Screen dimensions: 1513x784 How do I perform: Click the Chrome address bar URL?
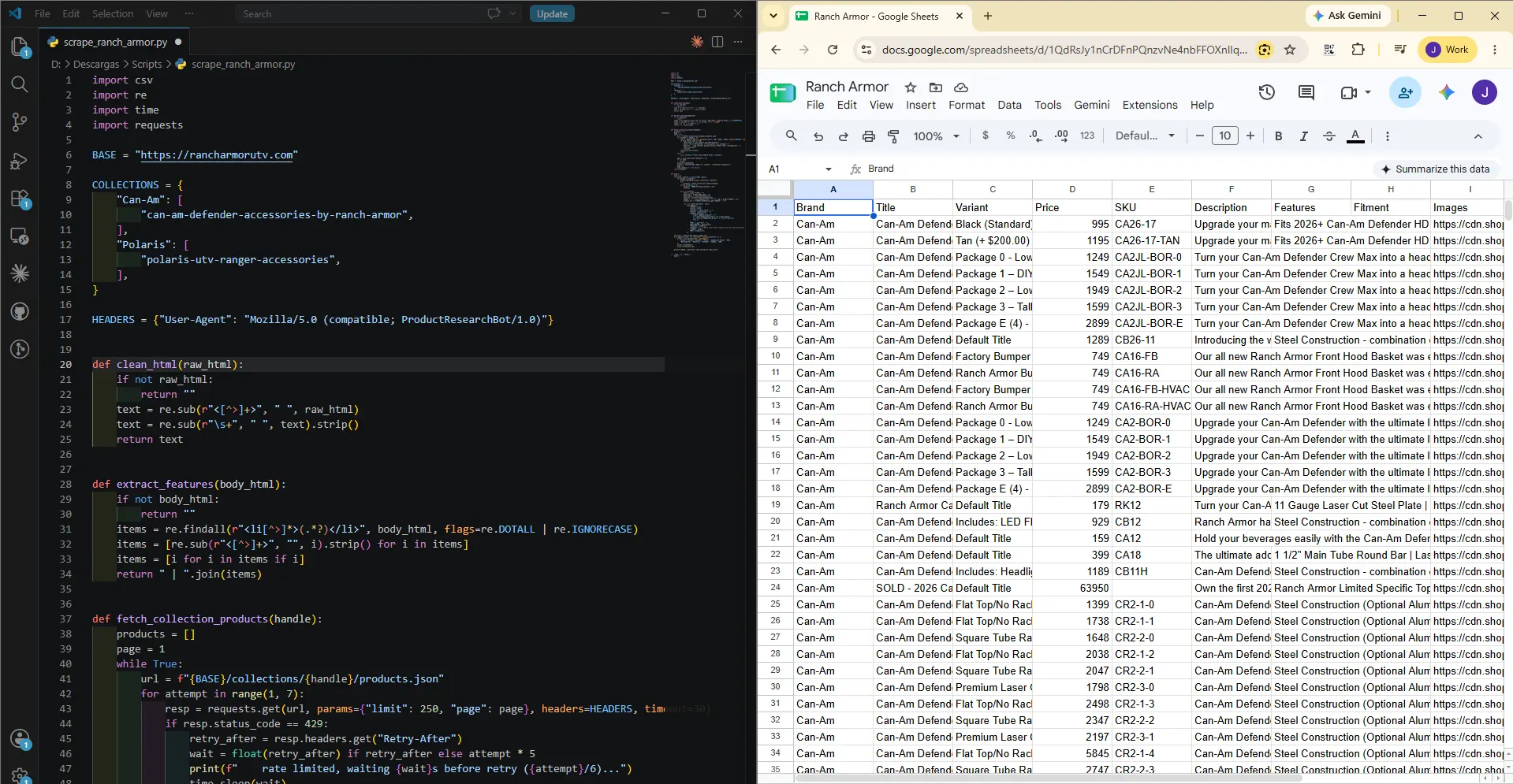click(1064, 50)
